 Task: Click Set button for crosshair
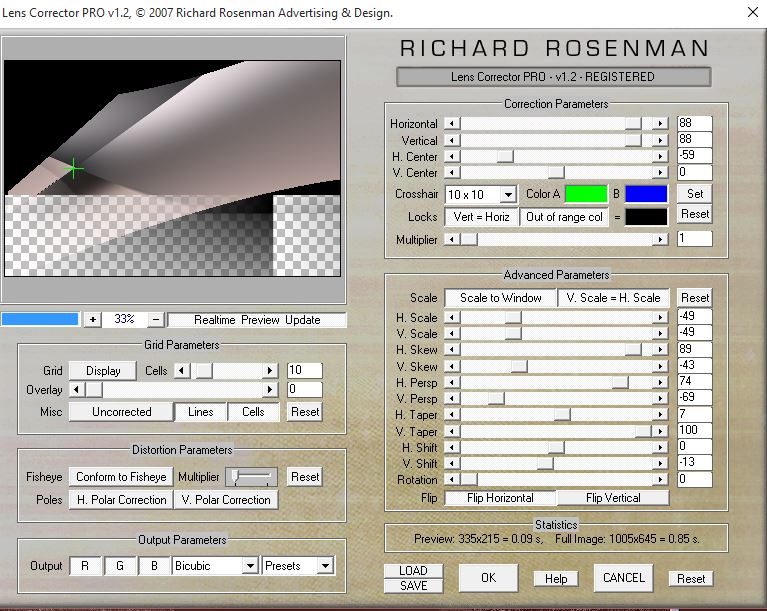(x=695, y=194)
